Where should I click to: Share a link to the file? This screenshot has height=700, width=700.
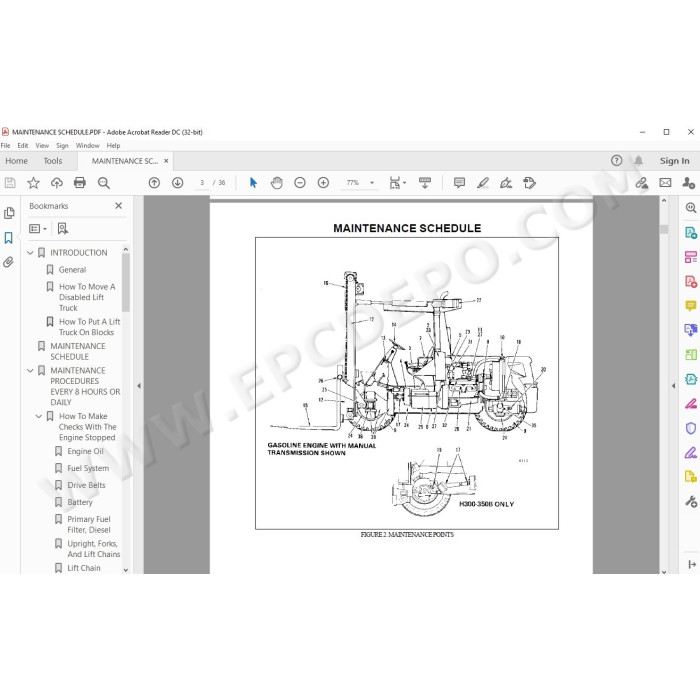pyautogui.click(x=642, y=183)
